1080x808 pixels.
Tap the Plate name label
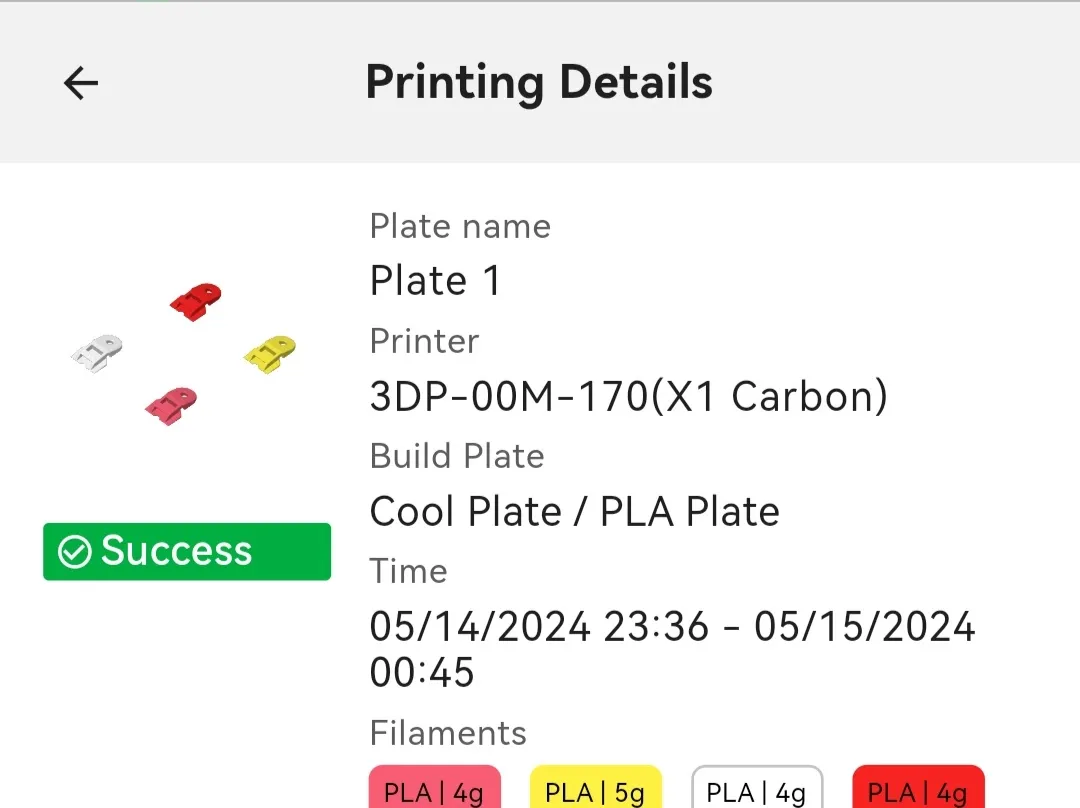pyautogui.click(x=460, y=227)
